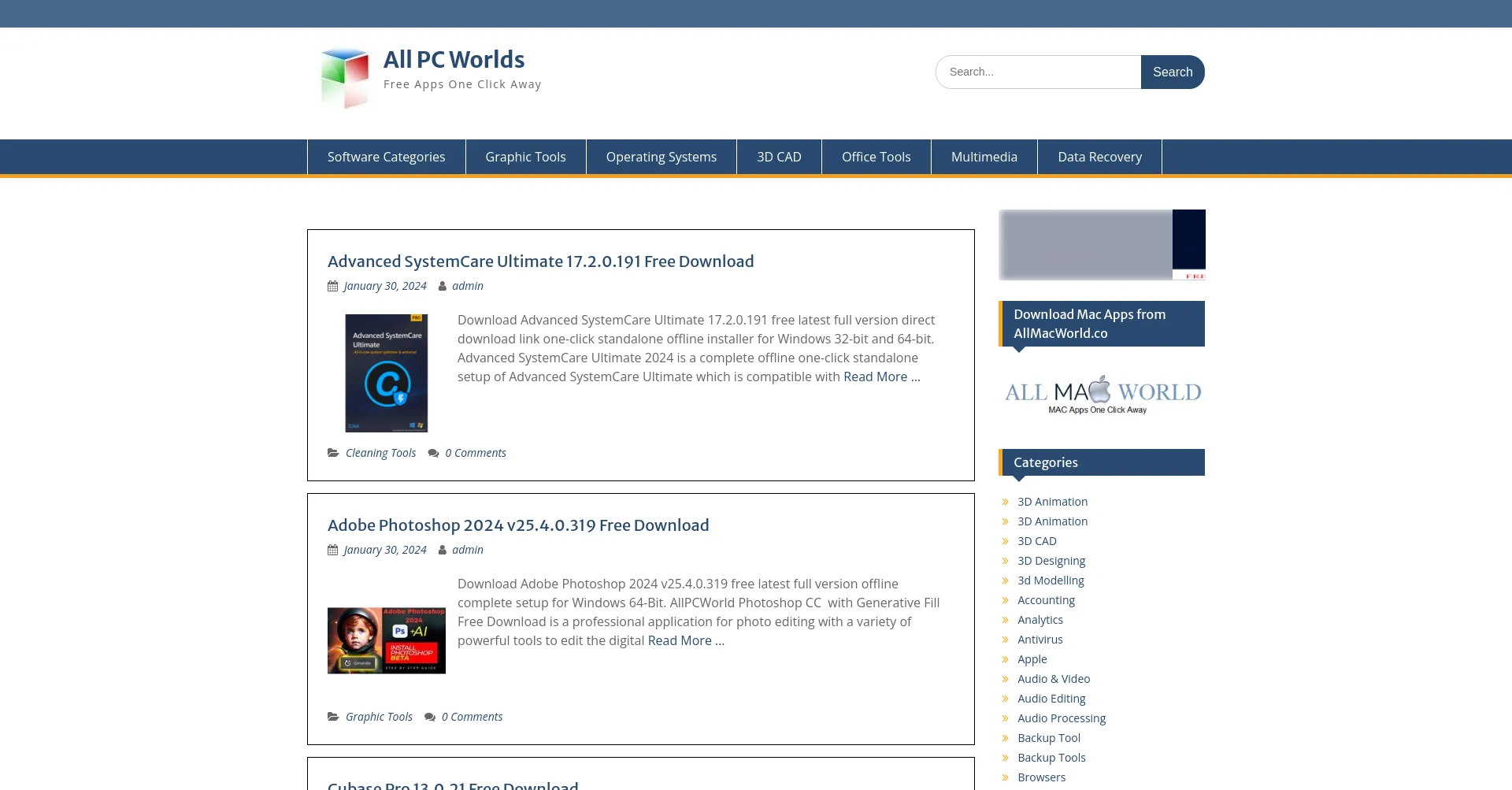Open the Operating Systems menu item
Image resolution: width=1512 pixels, height=790 pixels.
pos(661,157)
